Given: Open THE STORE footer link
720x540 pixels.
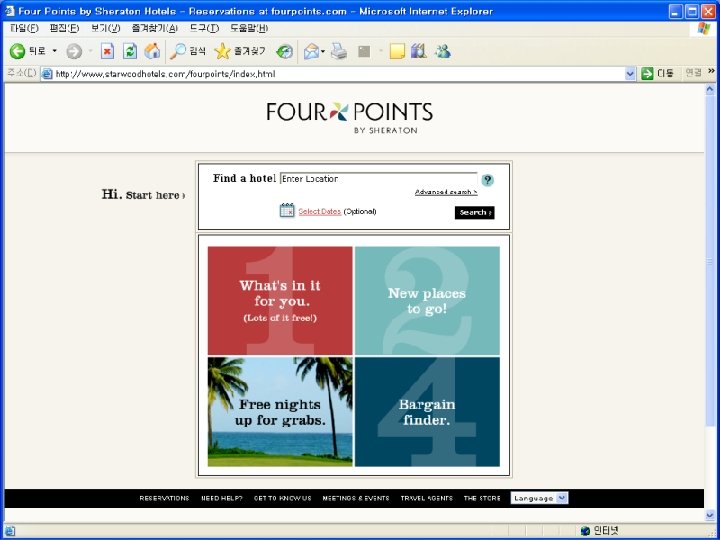Looking at the screenshot, I should click(482, 498).
